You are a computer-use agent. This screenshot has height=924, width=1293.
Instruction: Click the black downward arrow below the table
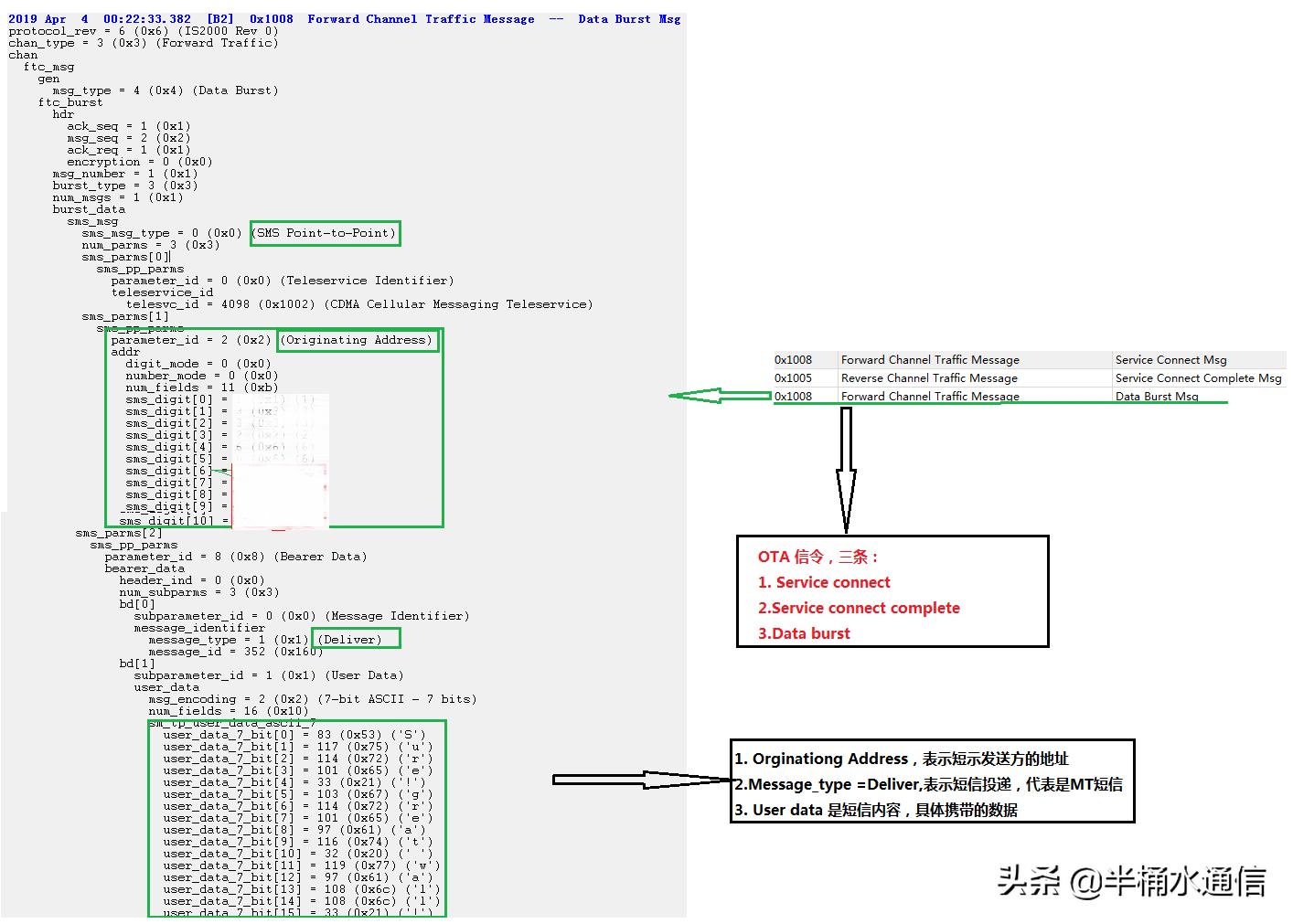[847, 468]
